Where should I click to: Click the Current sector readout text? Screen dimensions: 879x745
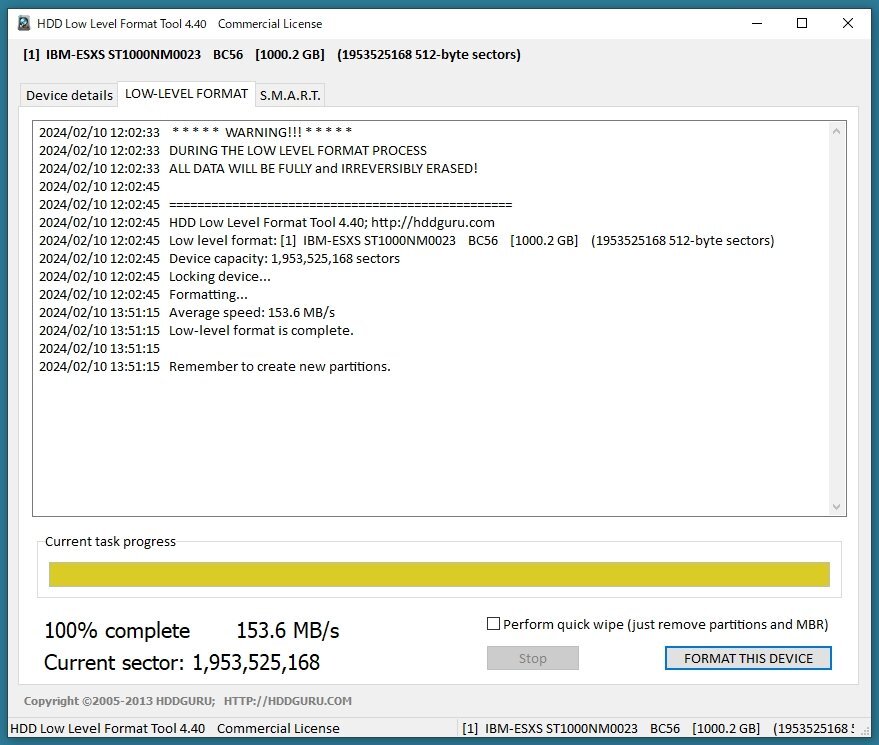click(182, 662)
